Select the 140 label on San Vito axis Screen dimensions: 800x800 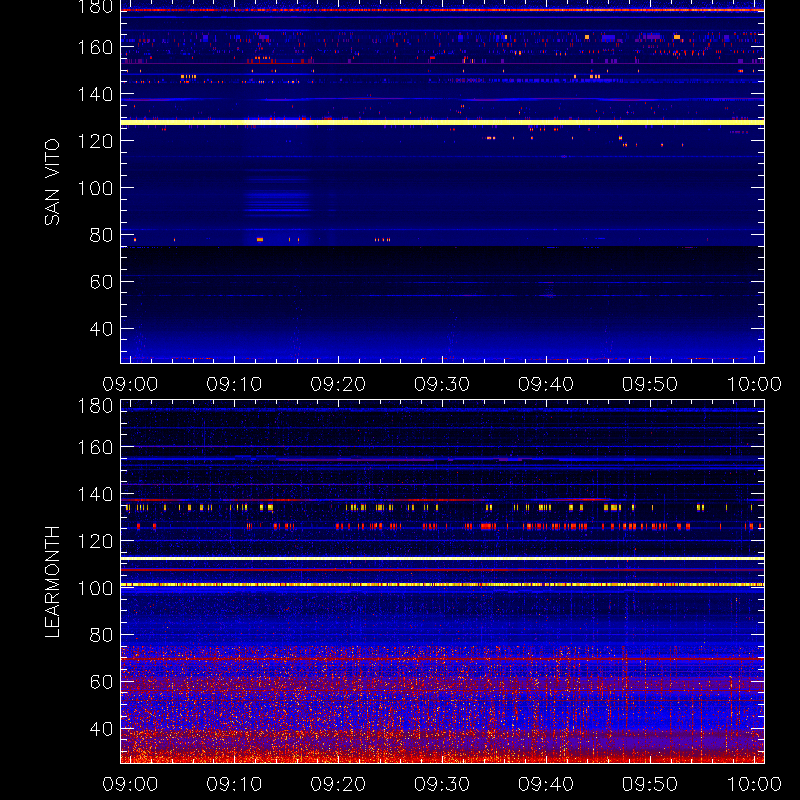point(95,94)
